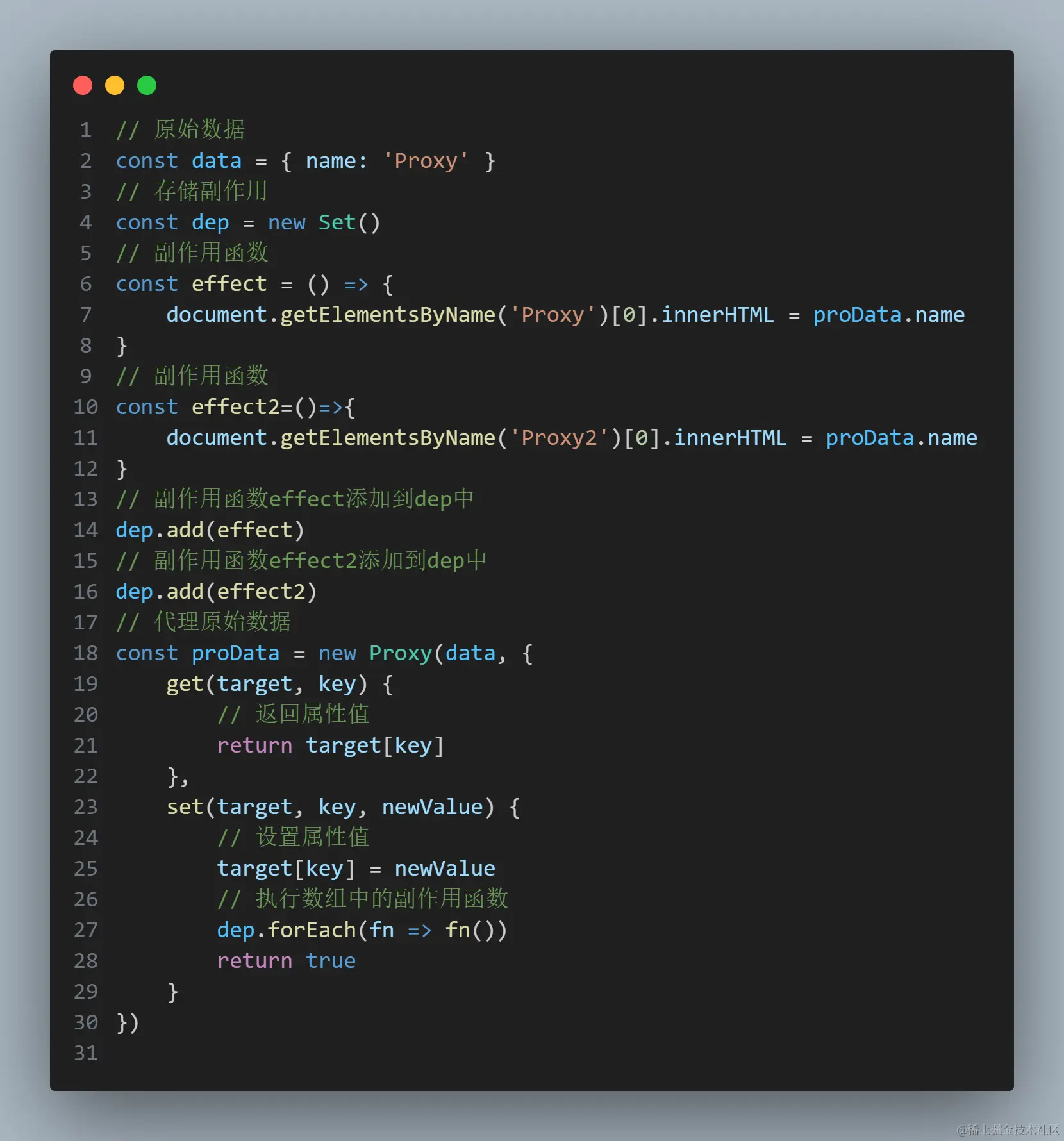Image resolution: width=1064 pixels, height=1141 pixels.
Task: Click the 'return true' statement on line 28
Action: click(x=287, y=960)
